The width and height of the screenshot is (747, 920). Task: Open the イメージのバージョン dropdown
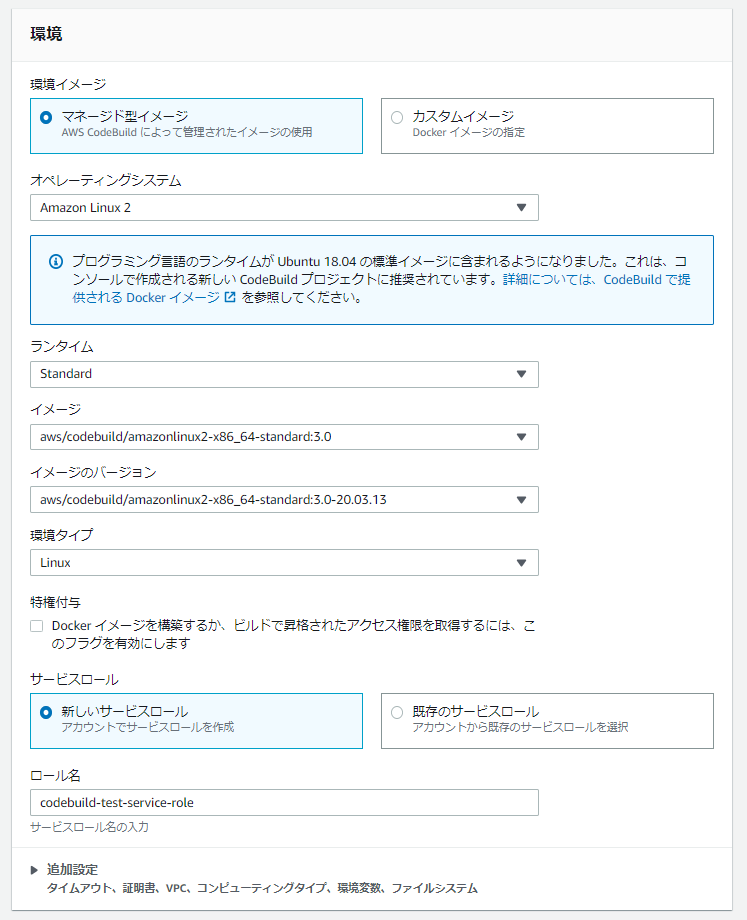click(284, 500)
